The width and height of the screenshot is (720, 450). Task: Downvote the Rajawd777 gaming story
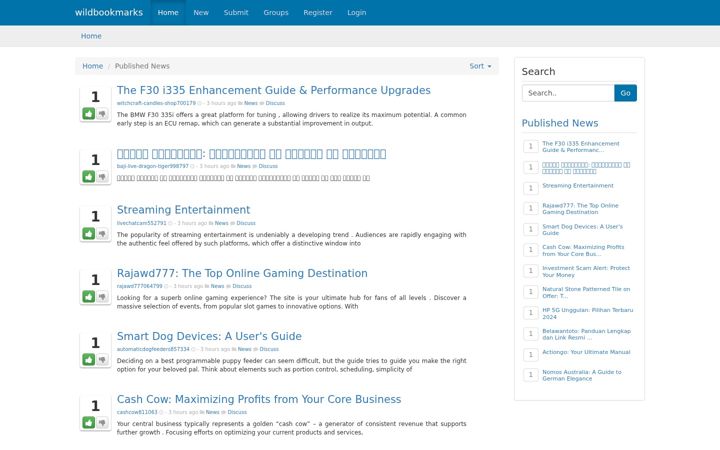click(102, 297)
